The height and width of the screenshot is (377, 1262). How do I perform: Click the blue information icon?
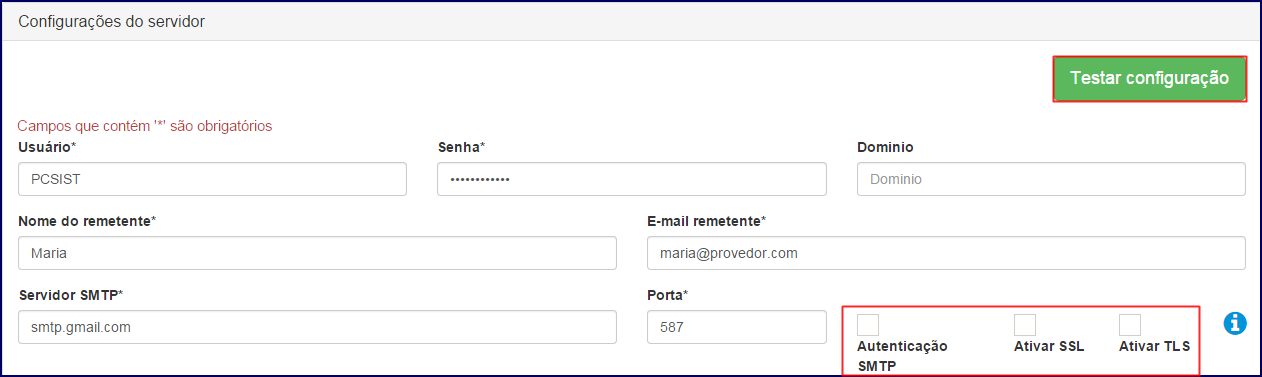pos(1235,323)
